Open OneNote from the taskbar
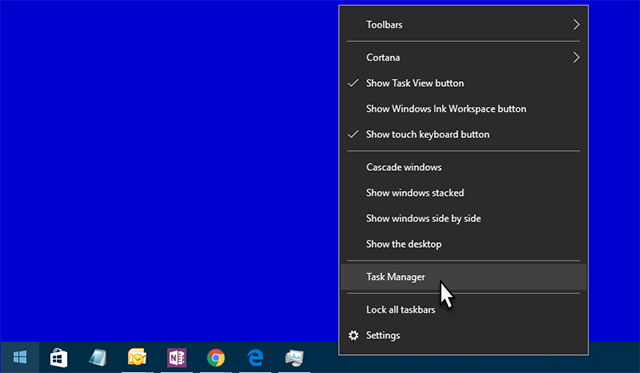 tap(176, 358)
